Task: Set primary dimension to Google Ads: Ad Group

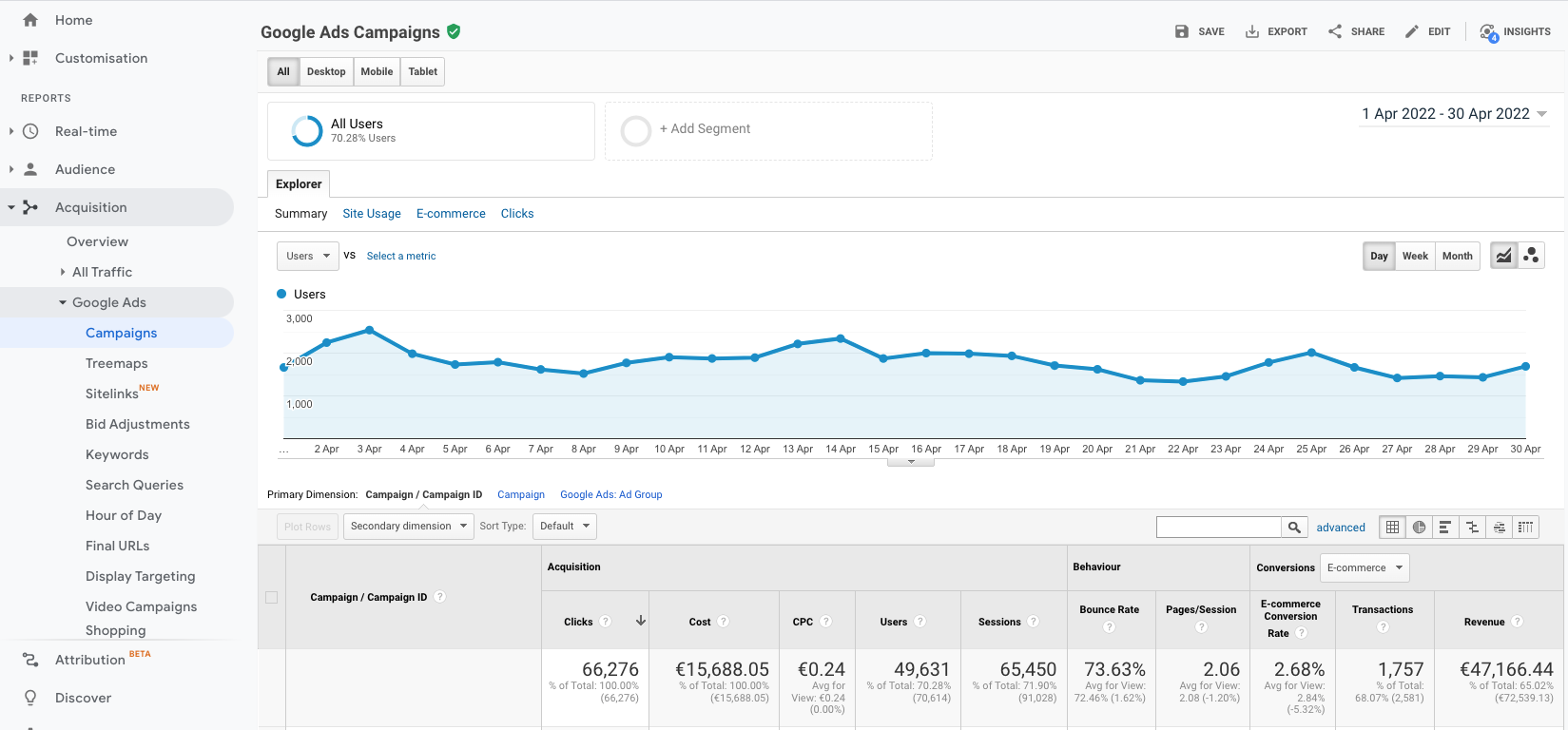Action: pyautogui.click(x=611, y=494)
